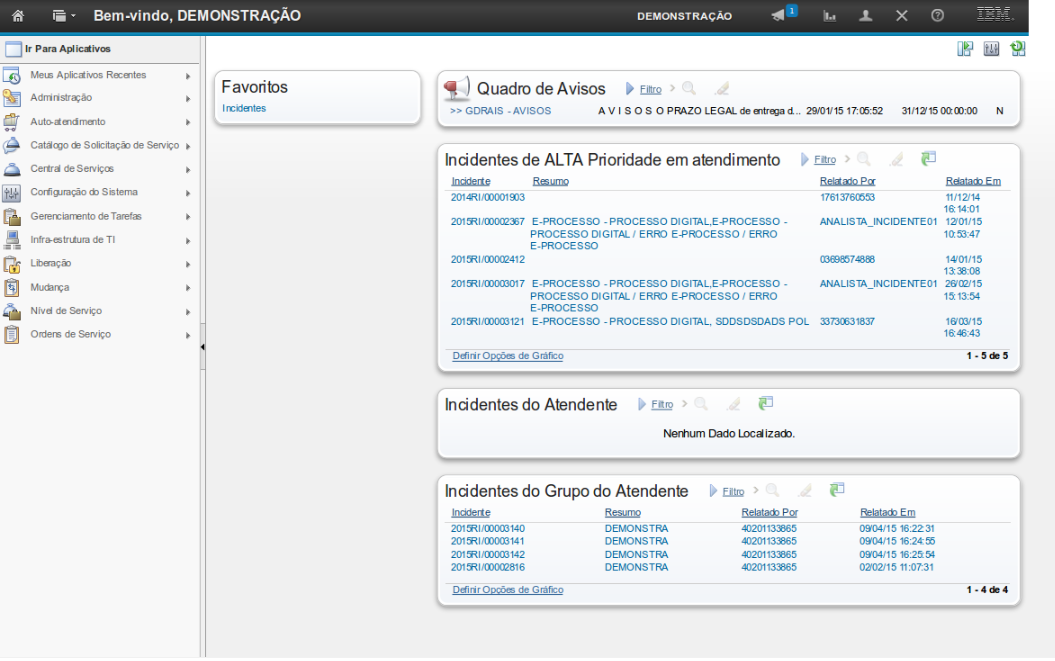Click the sign out X icon in header
Image resolution: width=1055 pixels, height=661 pixels.
click(x=901, y=16)
